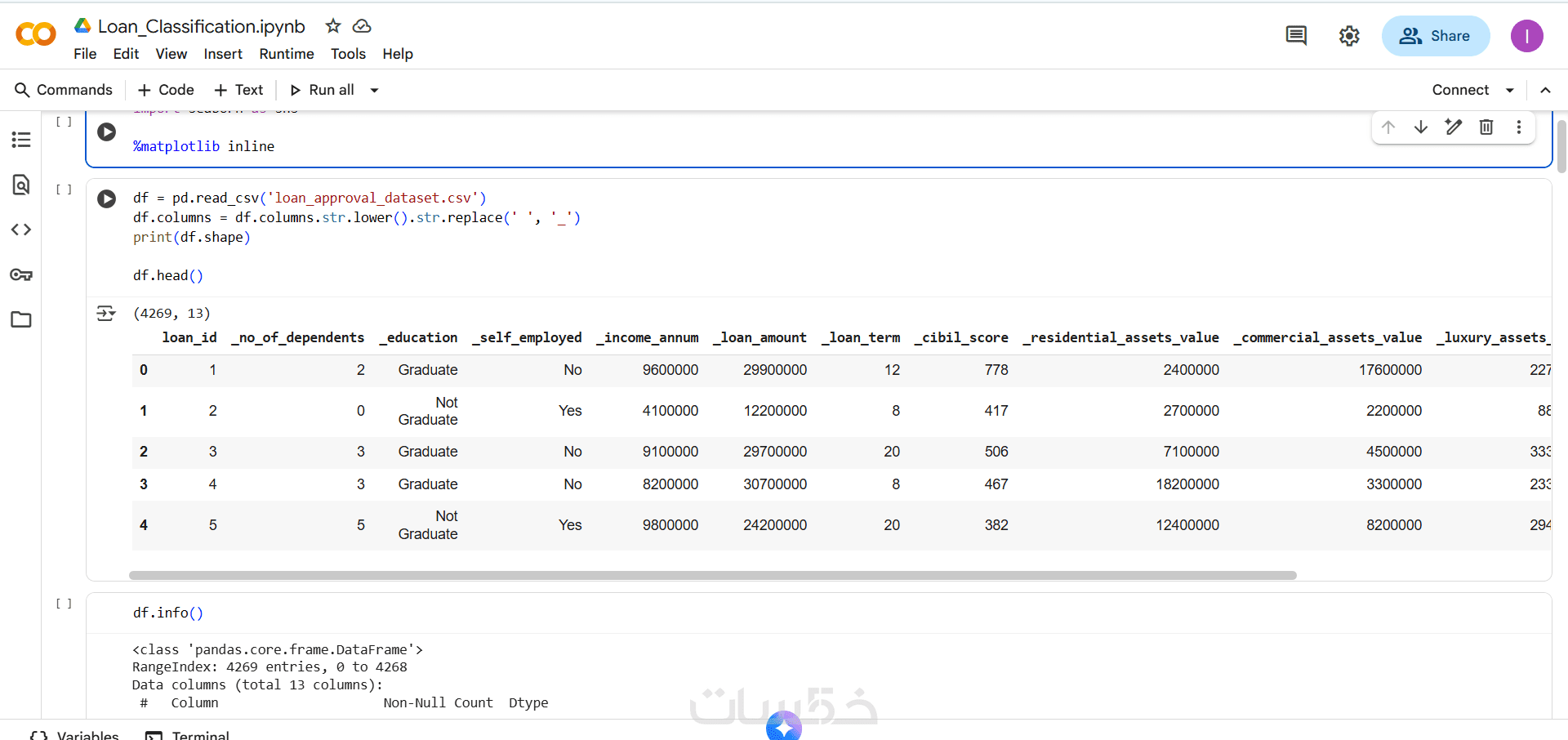Share the notebook
This screenshot has height=740, width=1568.
click(x=1436, y=36)
